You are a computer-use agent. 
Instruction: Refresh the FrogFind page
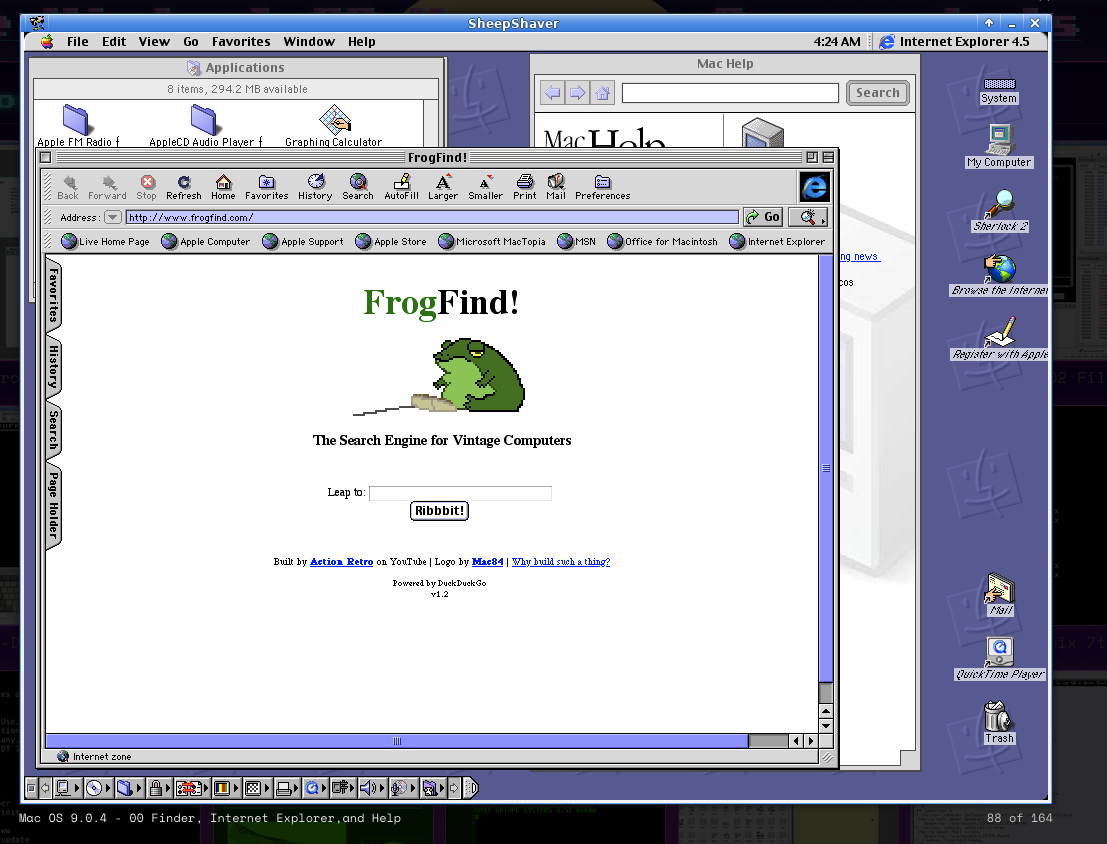coord(184,187)
